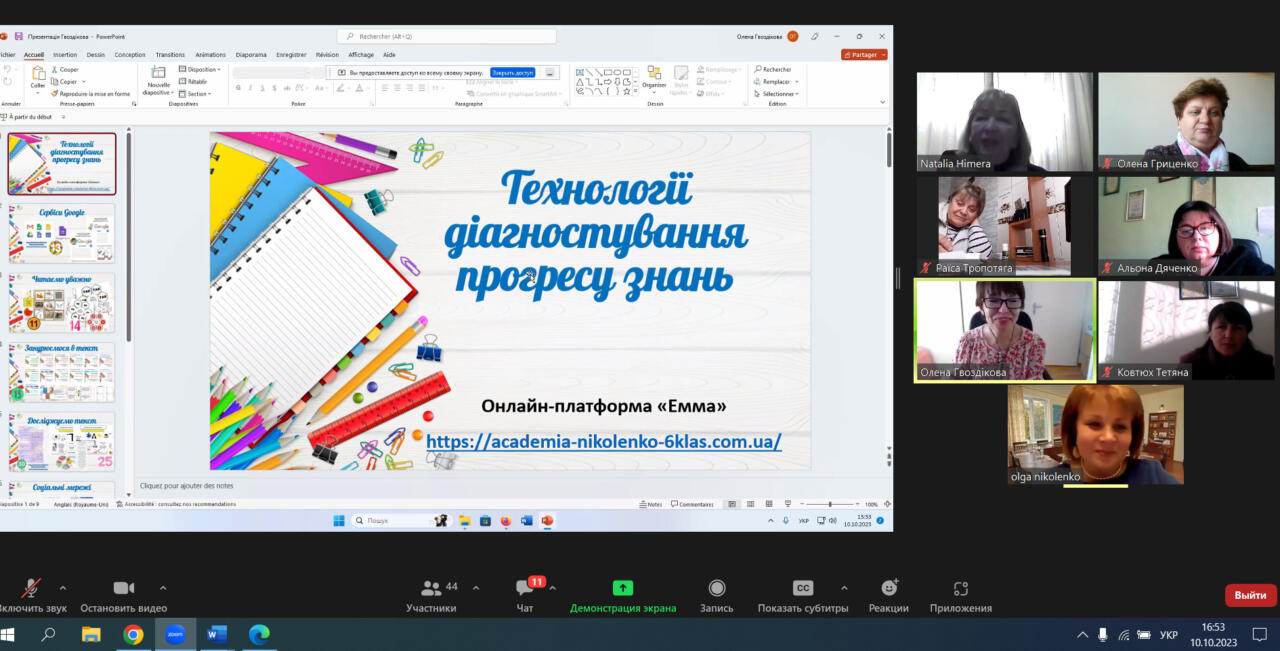Click the academia-nikolenko-6klas.com.ua link
Viewport: 1280px width, 651px height.
604,441
